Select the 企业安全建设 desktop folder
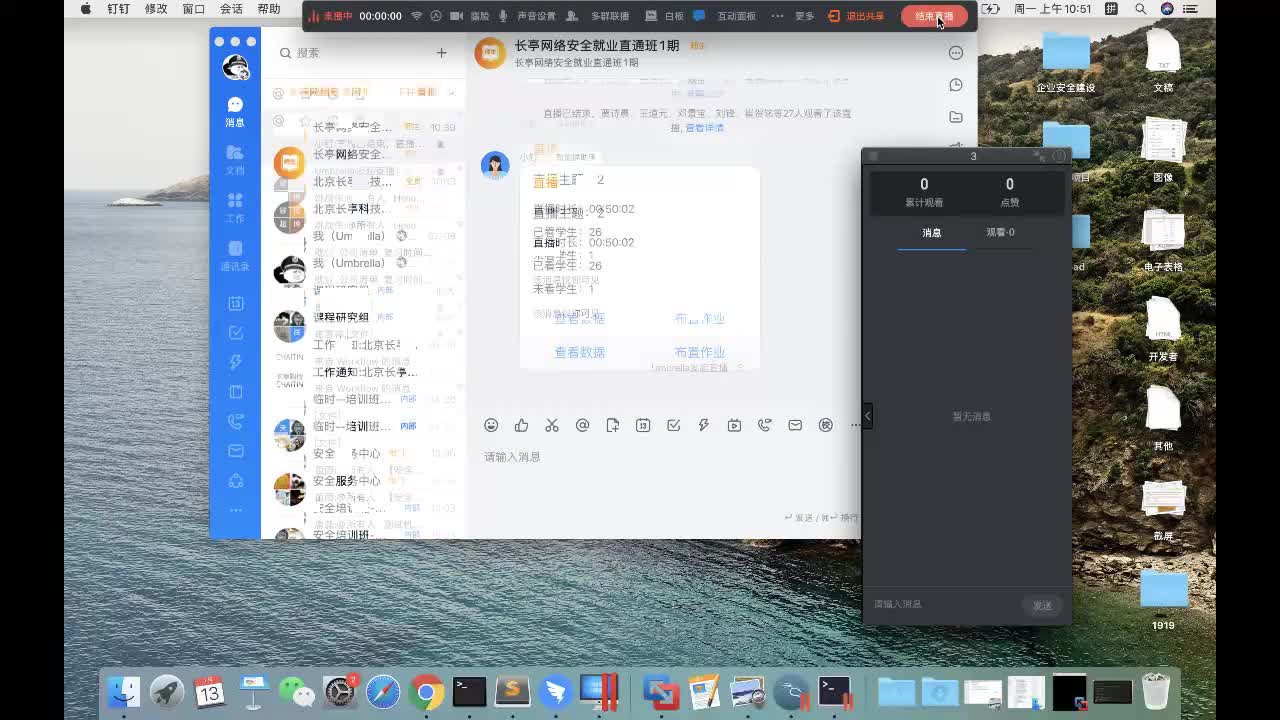 point(1066,61)
